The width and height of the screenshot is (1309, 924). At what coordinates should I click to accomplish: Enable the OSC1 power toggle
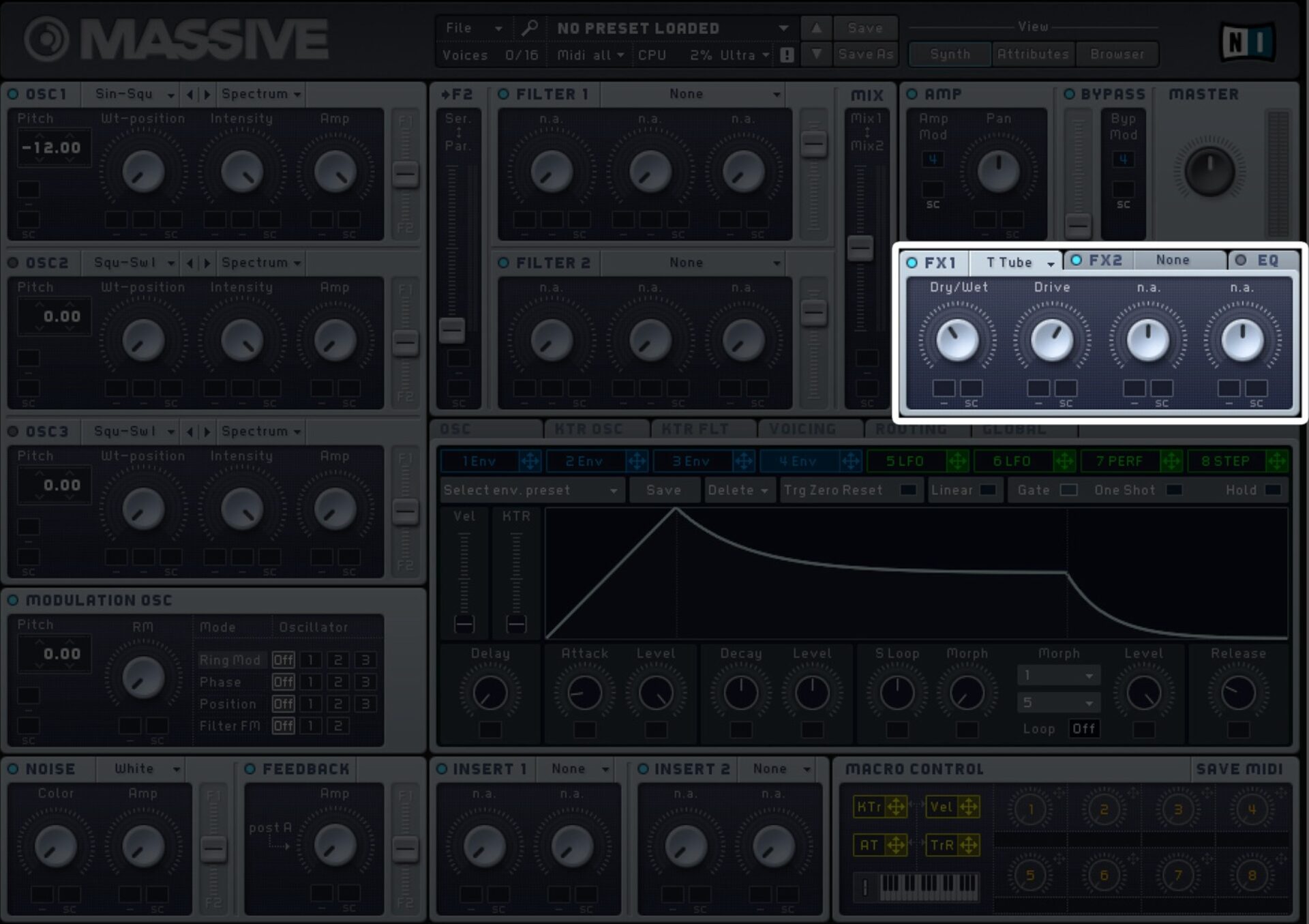[x=12, y=94]
